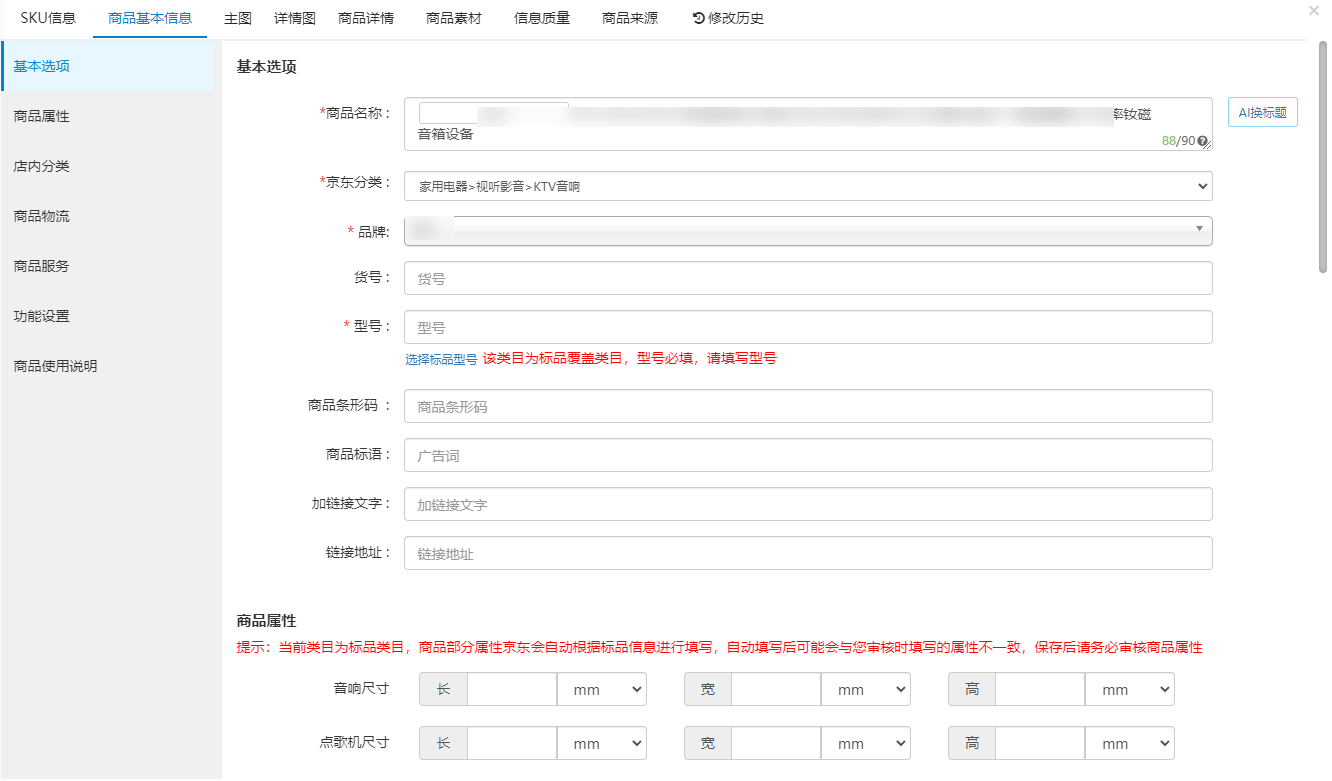Click the 商品条形码 input field
This screenshot has height=781, width=1332.
coord(808,407)
